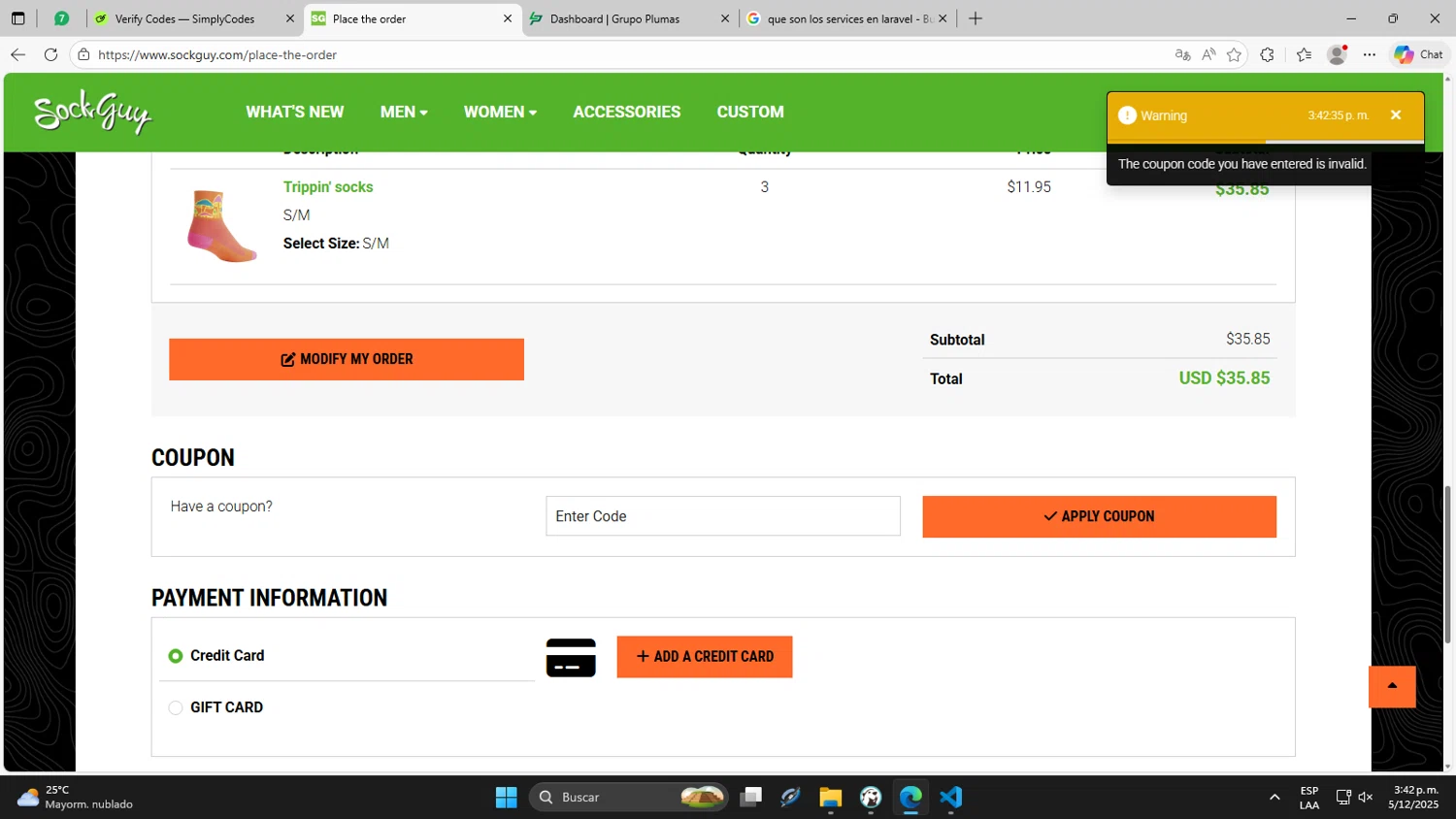This screenshot has width=1456, height=819.
Task: Open the browser profile avatar
Action: [1337, 54]
